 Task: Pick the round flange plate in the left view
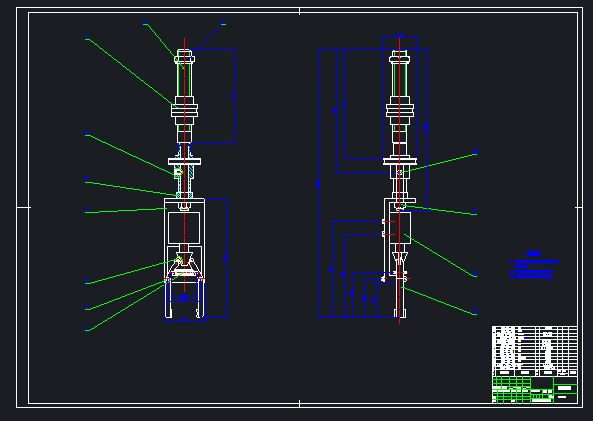click(185, 162)
